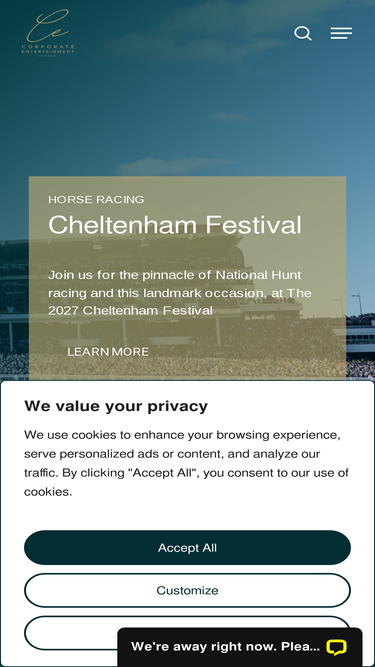Click the "We're away right now" chat bar

click(x=239, y=647)
